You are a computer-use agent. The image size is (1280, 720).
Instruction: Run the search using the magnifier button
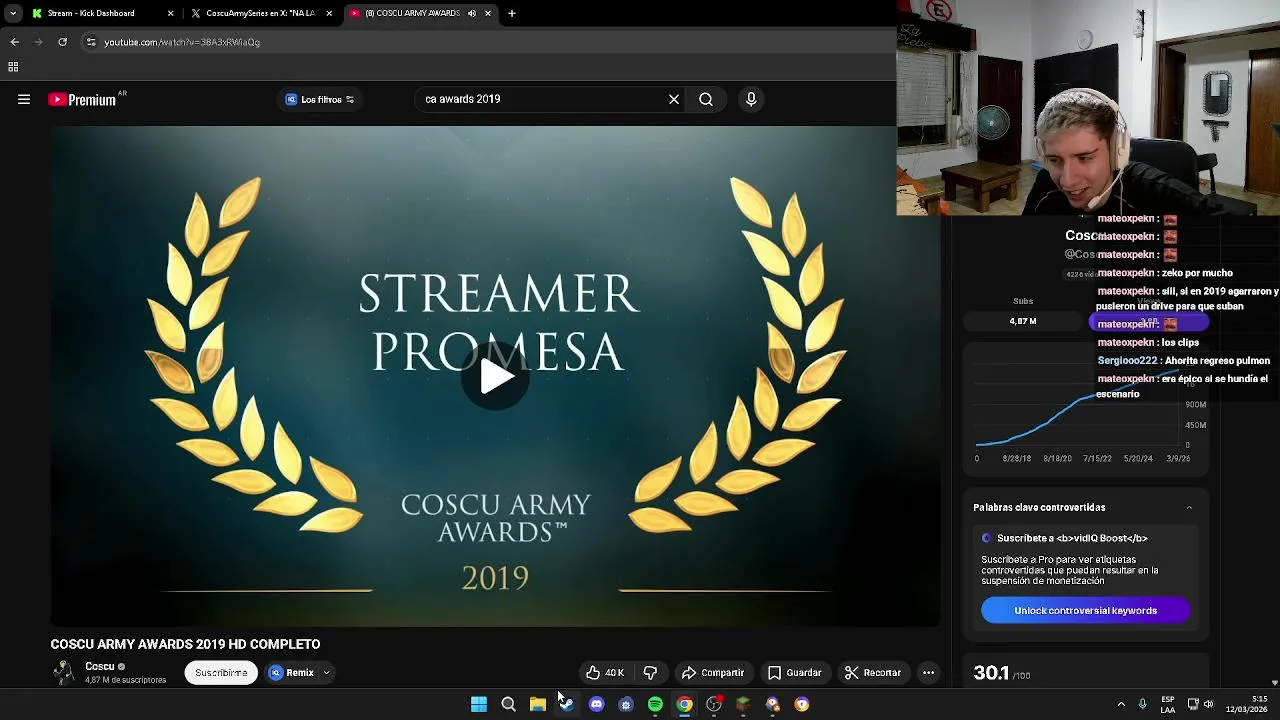[x=706, y=99]
